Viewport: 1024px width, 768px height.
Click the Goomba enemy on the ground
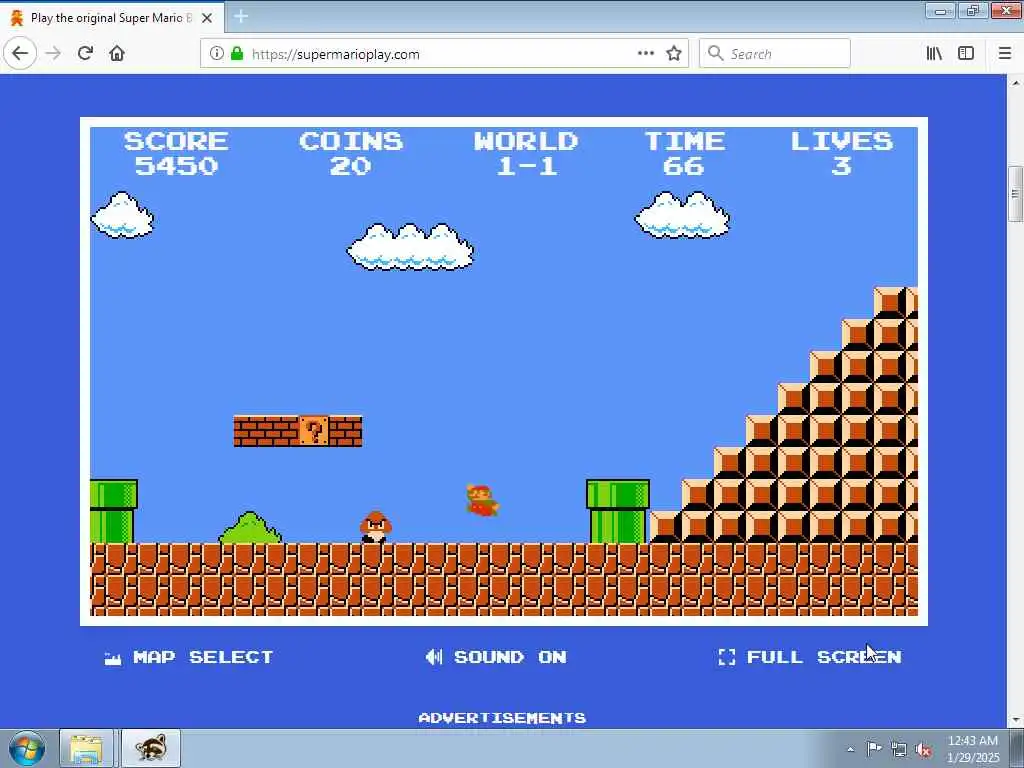click(x=376, y=527)
